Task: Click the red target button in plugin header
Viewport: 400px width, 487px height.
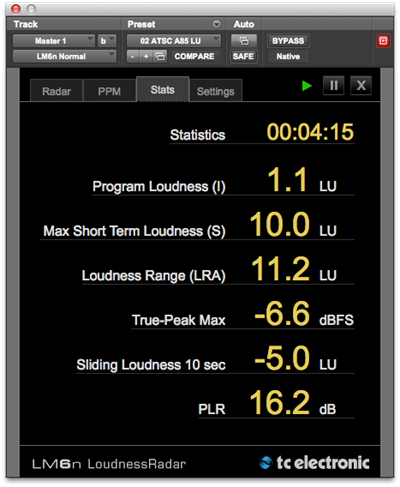Action: click(x=383, y=41)
